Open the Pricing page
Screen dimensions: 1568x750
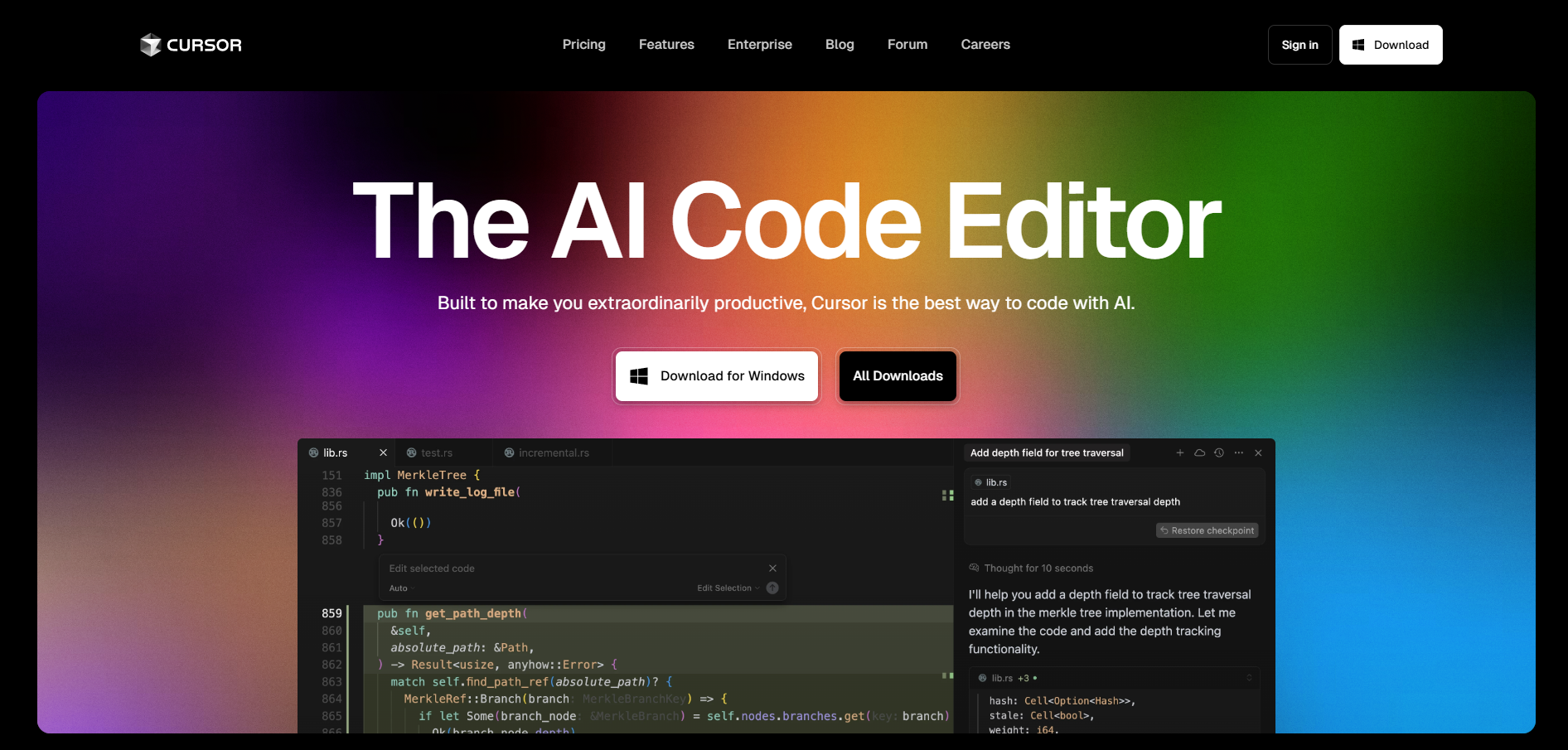583,45
